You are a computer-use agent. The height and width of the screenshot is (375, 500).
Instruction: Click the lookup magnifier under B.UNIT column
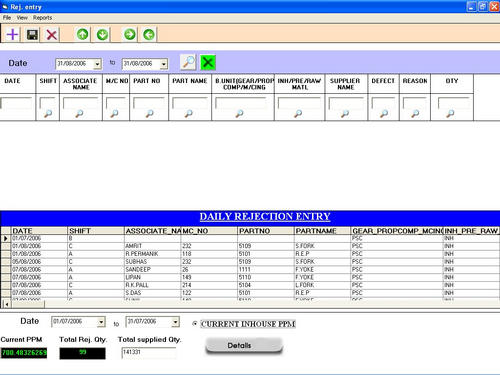(239, 114)
